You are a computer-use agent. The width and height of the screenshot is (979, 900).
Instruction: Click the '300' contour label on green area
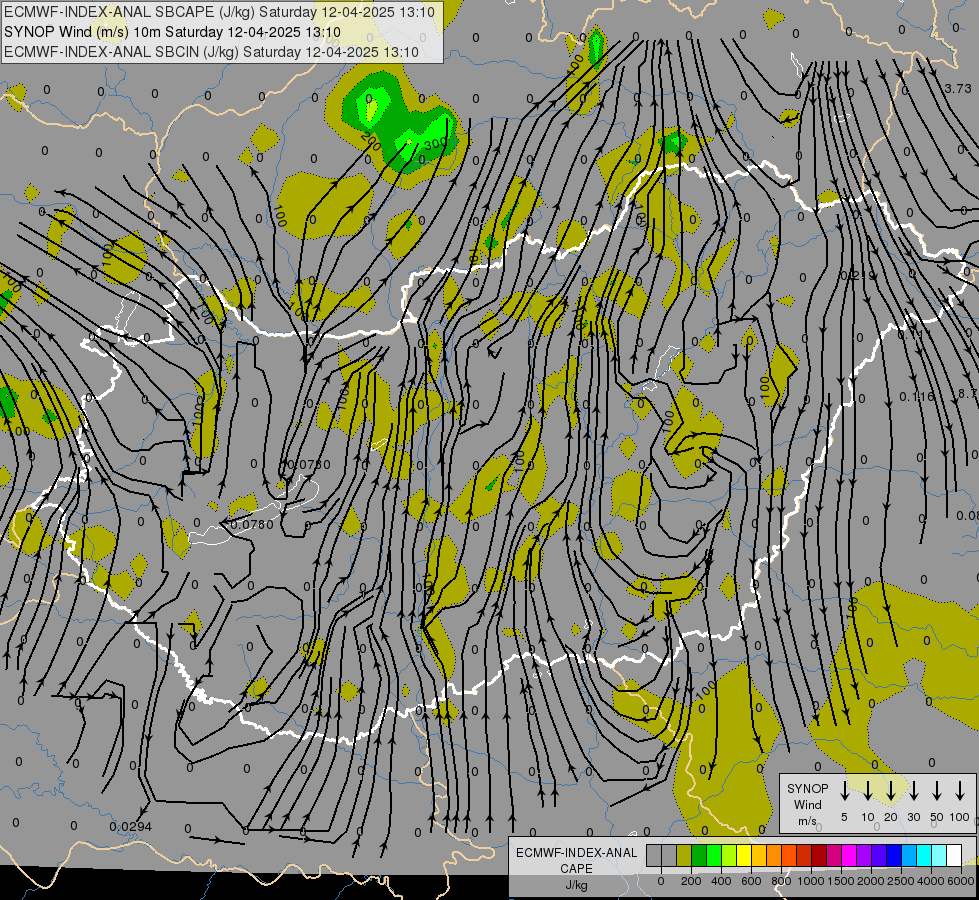pos(435,143)
